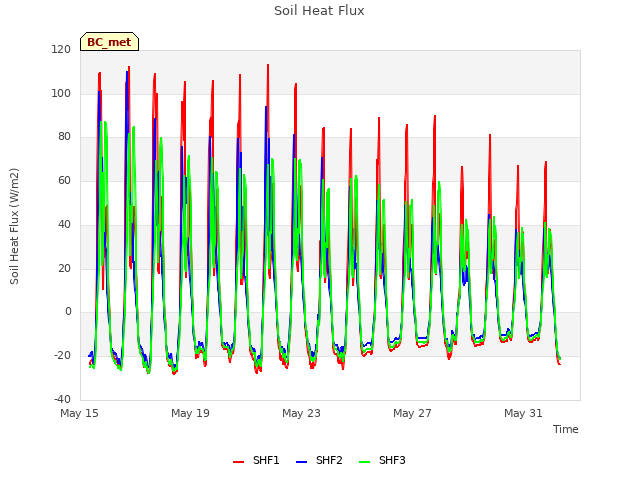640x480 pixels.
Task: Click the May 15 x-axis tick label
Action: pos(79,413)
